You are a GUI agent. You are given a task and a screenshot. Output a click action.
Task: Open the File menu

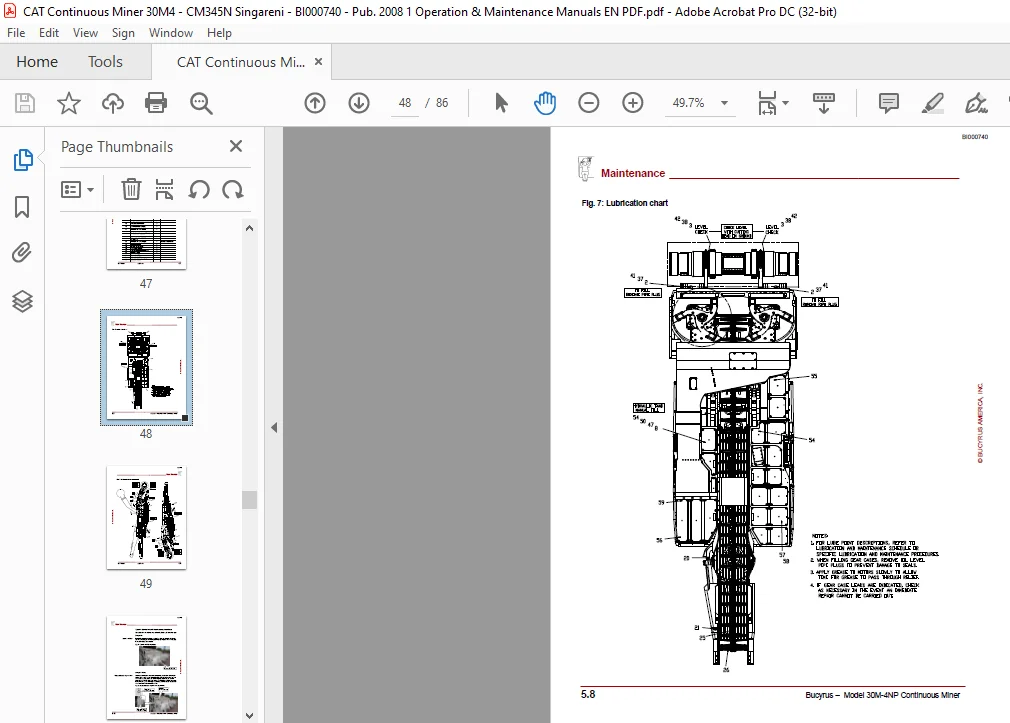tap(16, 33)
